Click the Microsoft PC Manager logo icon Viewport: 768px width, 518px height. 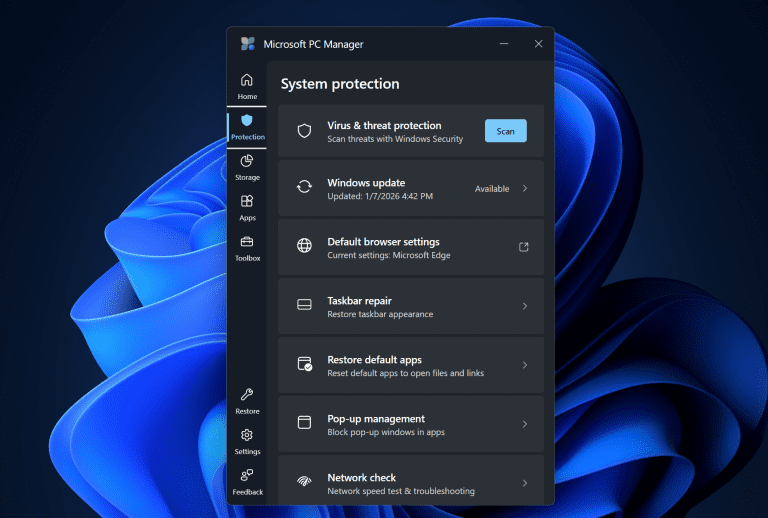(248, 44)
